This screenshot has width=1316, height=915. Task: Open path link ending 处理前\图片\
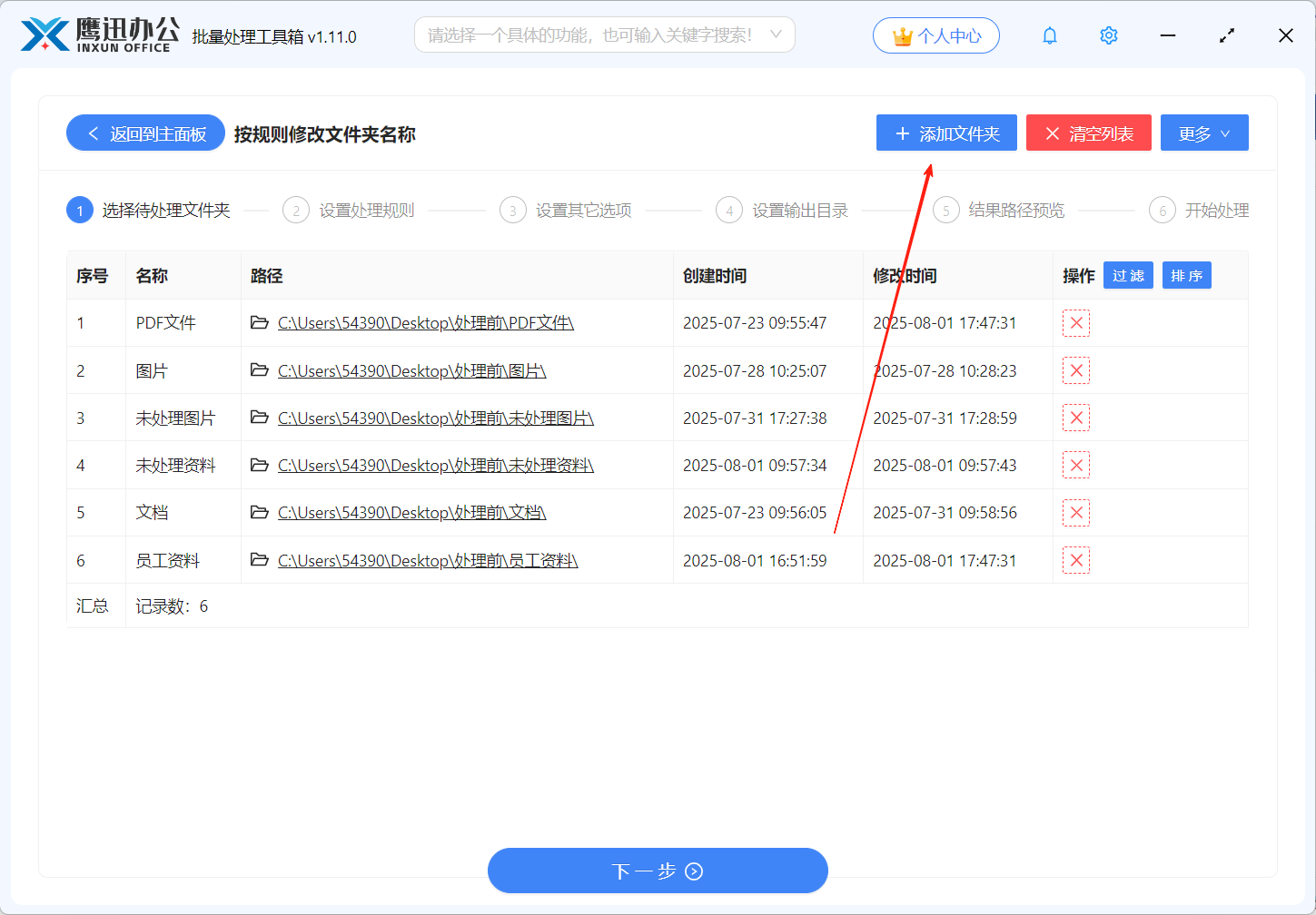411,370
